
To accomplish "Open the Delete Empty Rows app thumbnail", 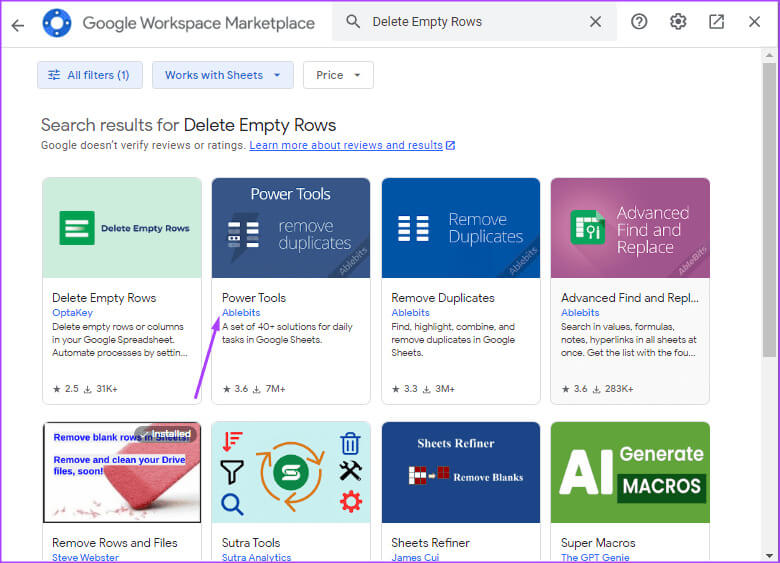I will 122,228.
